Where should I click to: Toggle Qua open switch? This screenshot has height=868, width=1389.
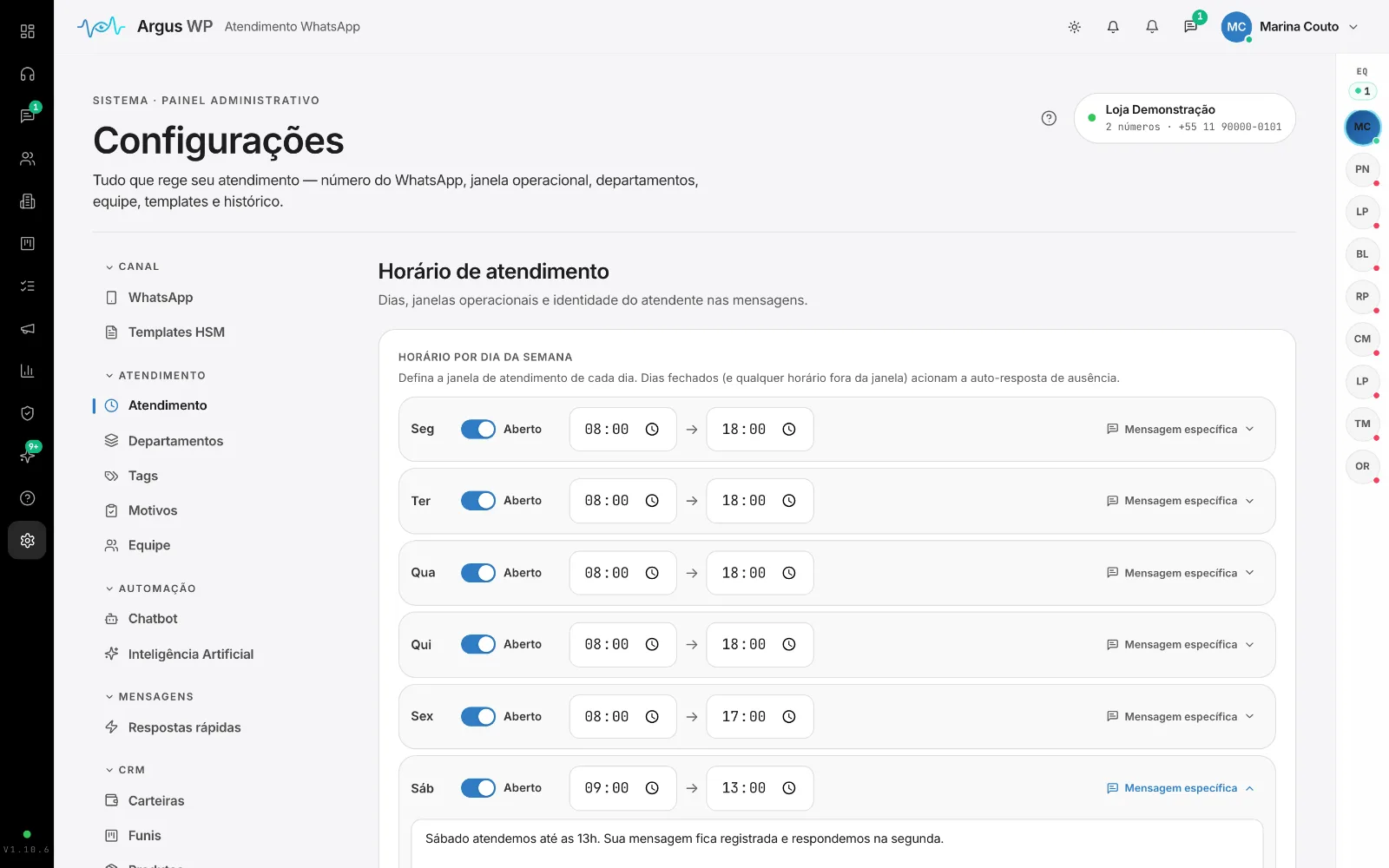pos(478,573)
